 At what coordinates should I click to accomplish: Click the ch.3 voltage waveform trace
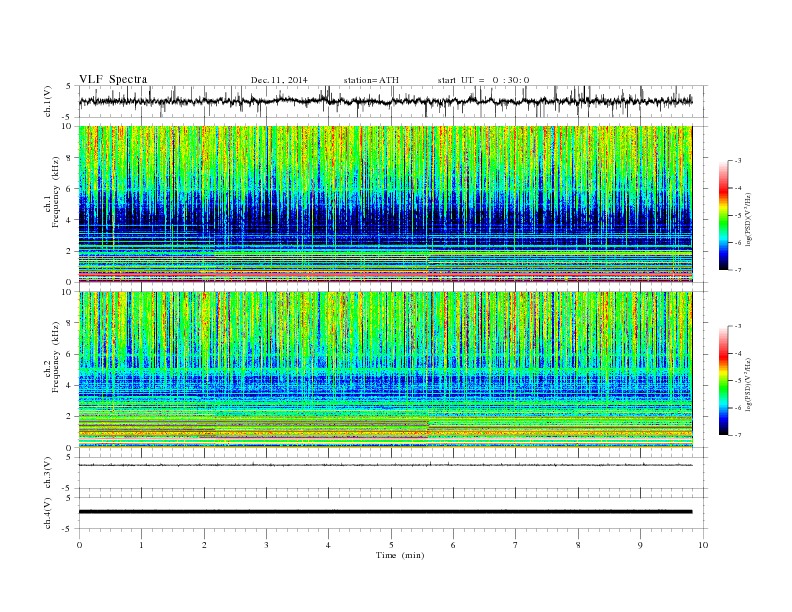click(x=385, y=465)
